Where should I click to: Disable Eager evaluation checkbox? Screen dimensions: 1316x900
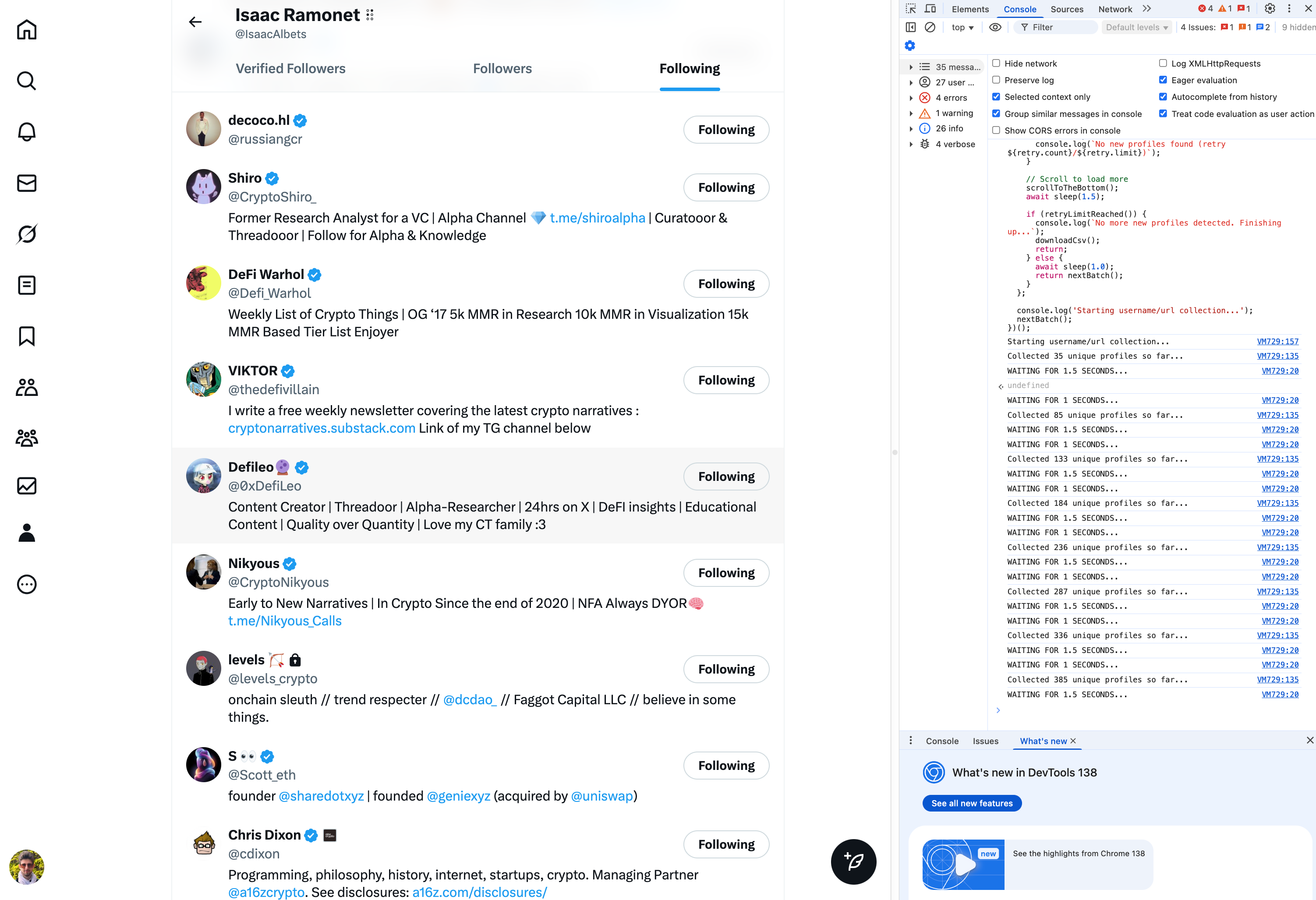pos(1163,80)
